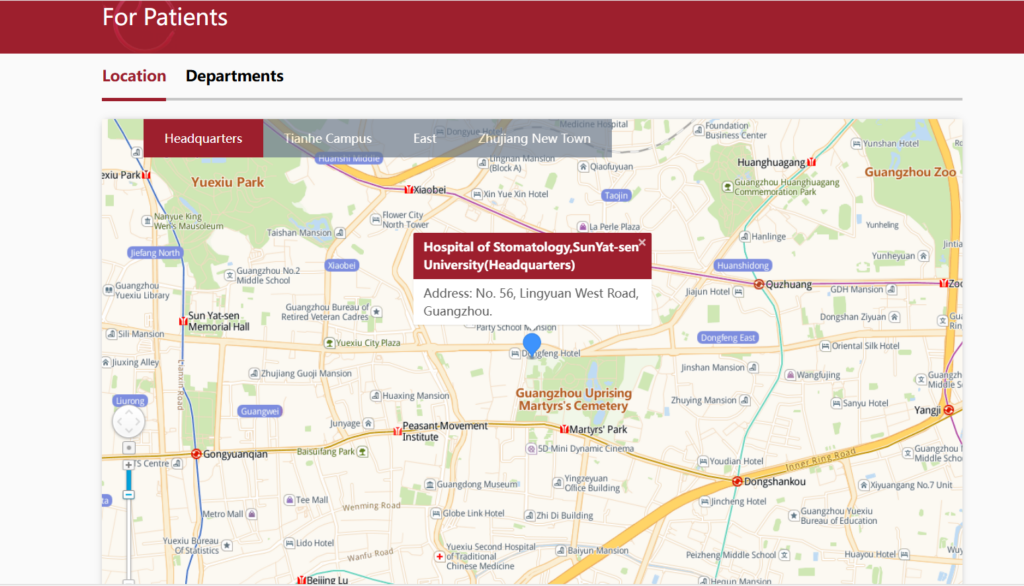
Task: Click the blue hospital location marker
Action: click(x=532, y=343)
